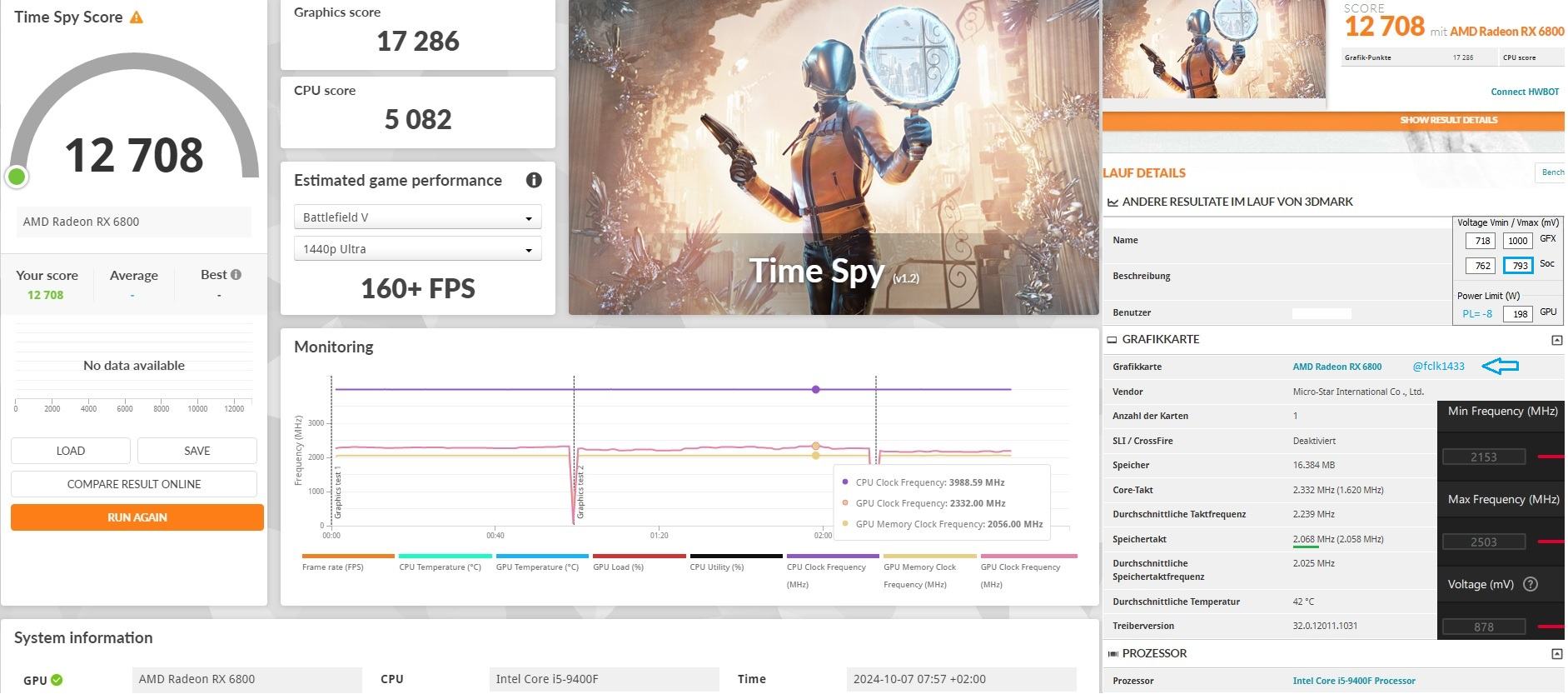
Task: Toggle CPU Clock Frequency legend in Monitoring
Action: point(833,571)
